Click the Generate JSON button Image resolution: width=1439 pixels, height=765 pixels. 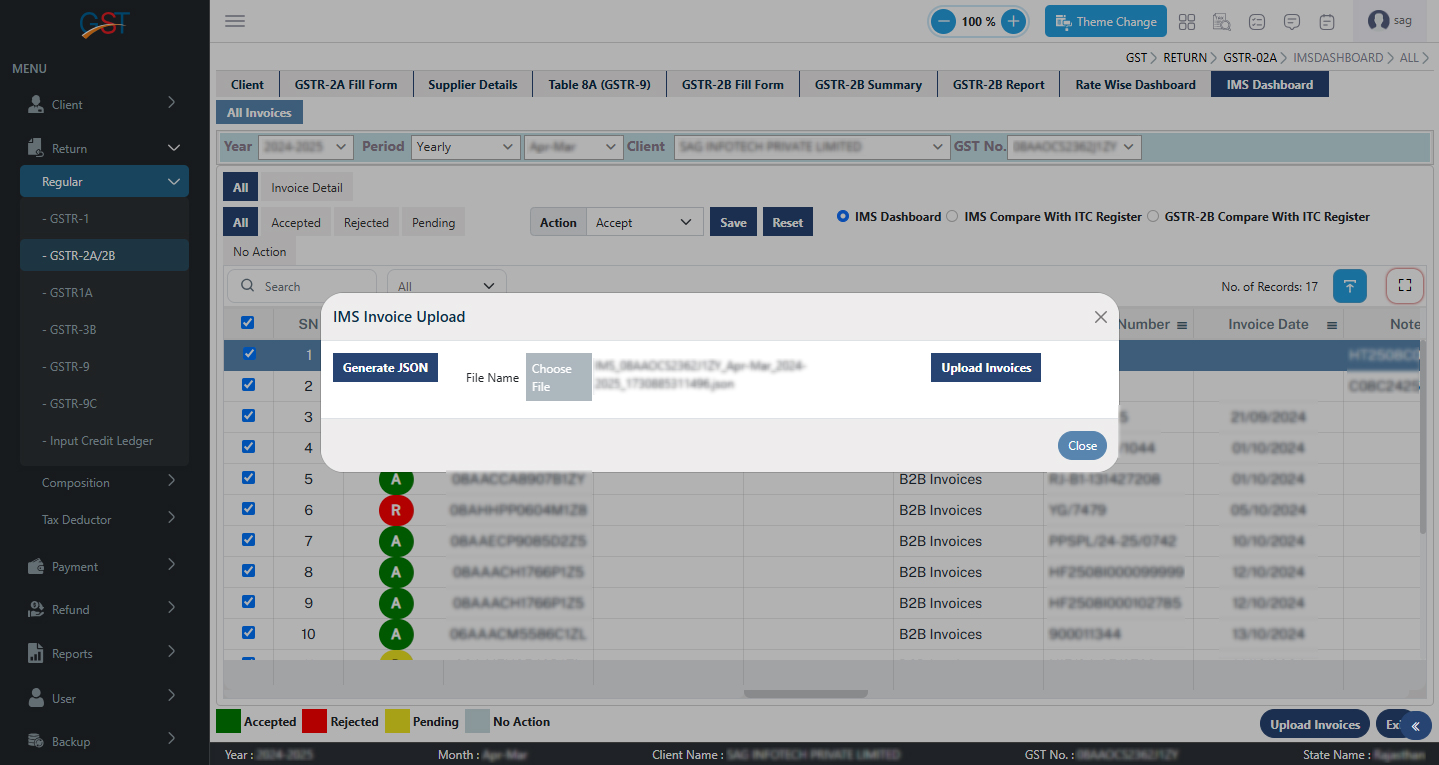pyautogui.click(x=385, y=368)
